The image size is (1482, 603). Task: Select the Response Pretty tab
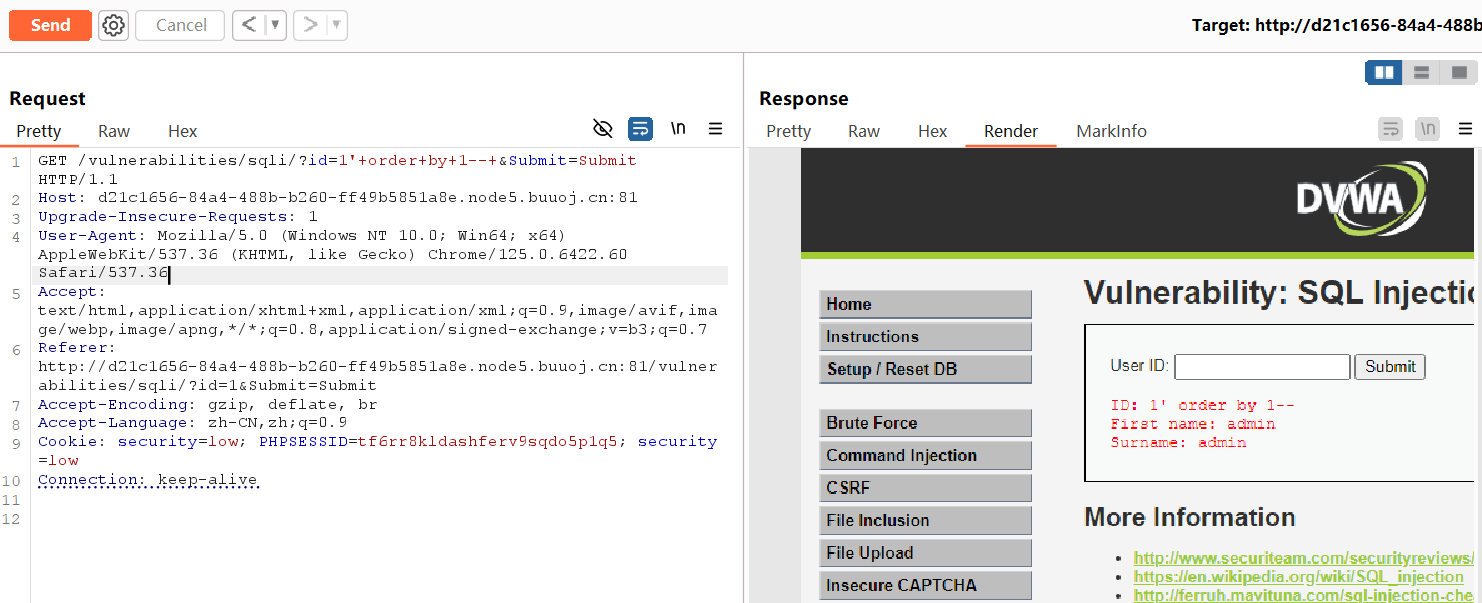789,131
